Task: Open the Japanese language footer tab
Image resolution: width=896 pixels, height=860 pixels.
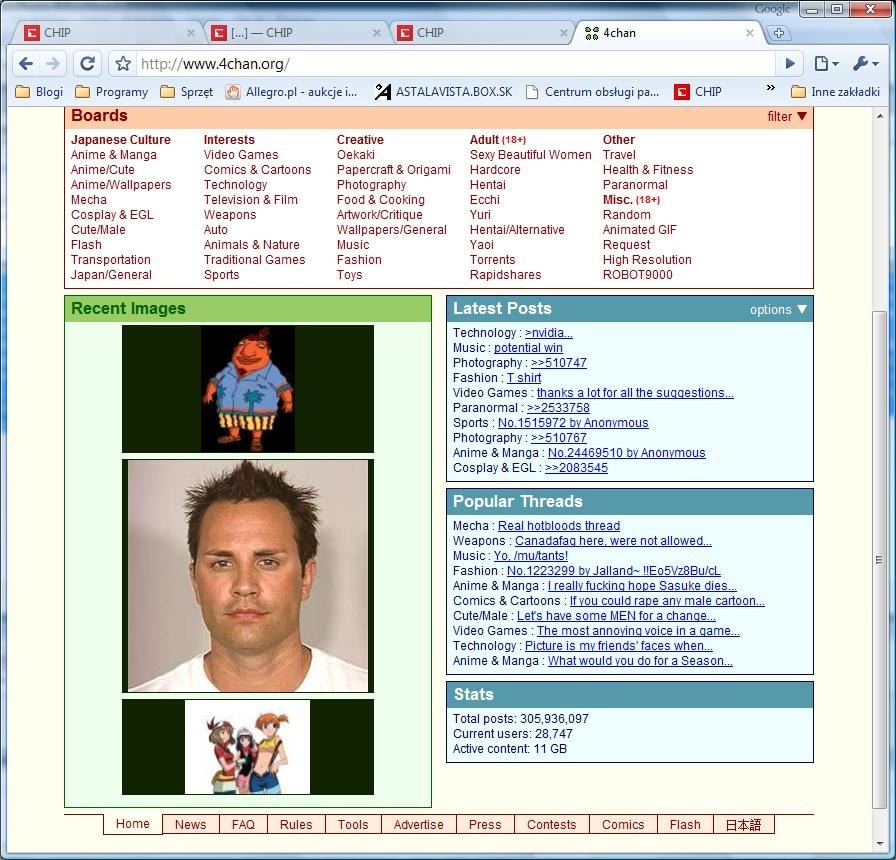Action: click(743, 825)
